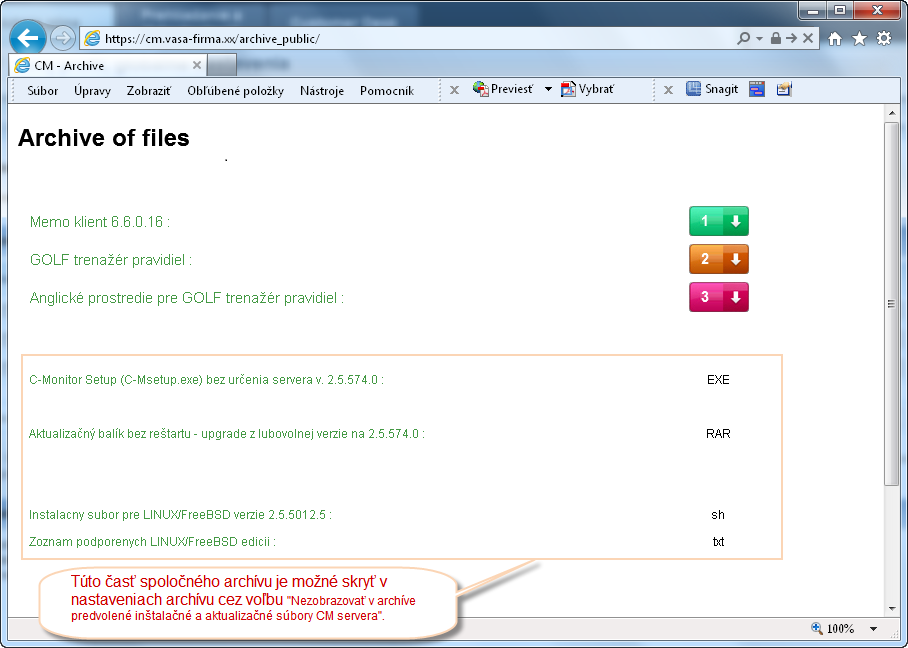Open the 100% zoom level dropdown arrow
This screenshot has width=908, height=648.
tap(873, 629)
